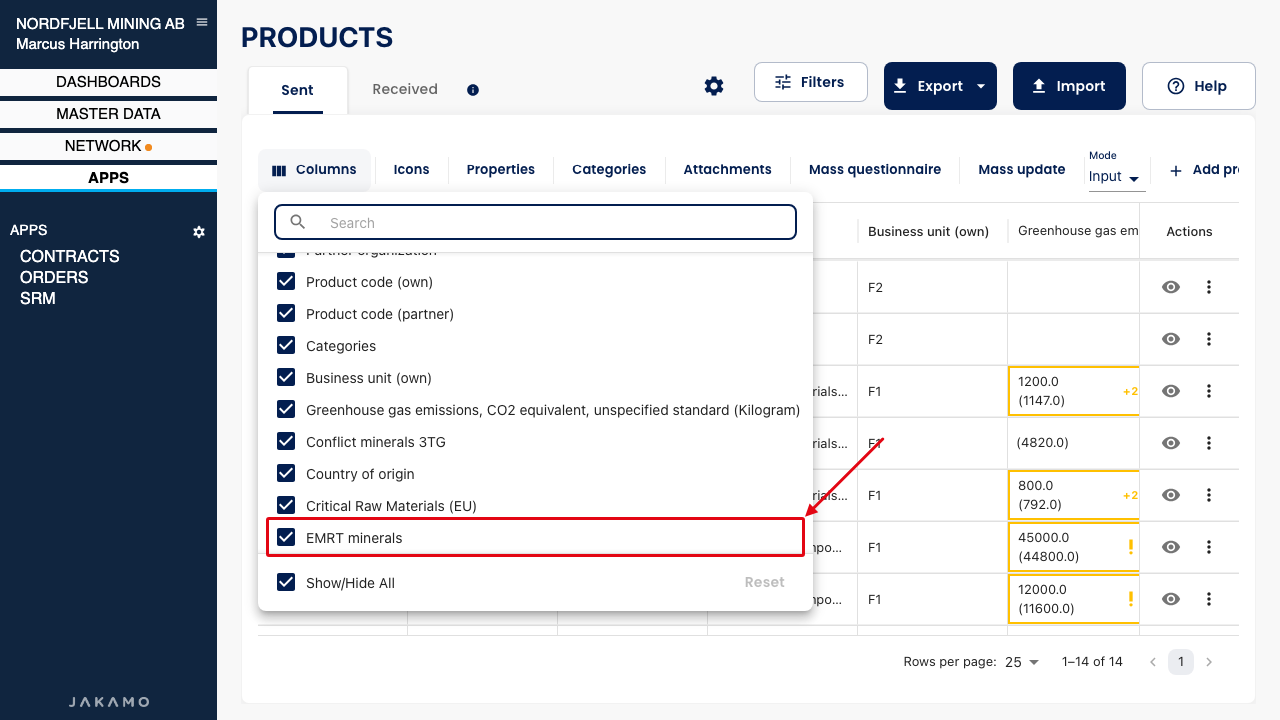
Task: View the 12000.0 row with its eye icon
Action: [1171, 599]
